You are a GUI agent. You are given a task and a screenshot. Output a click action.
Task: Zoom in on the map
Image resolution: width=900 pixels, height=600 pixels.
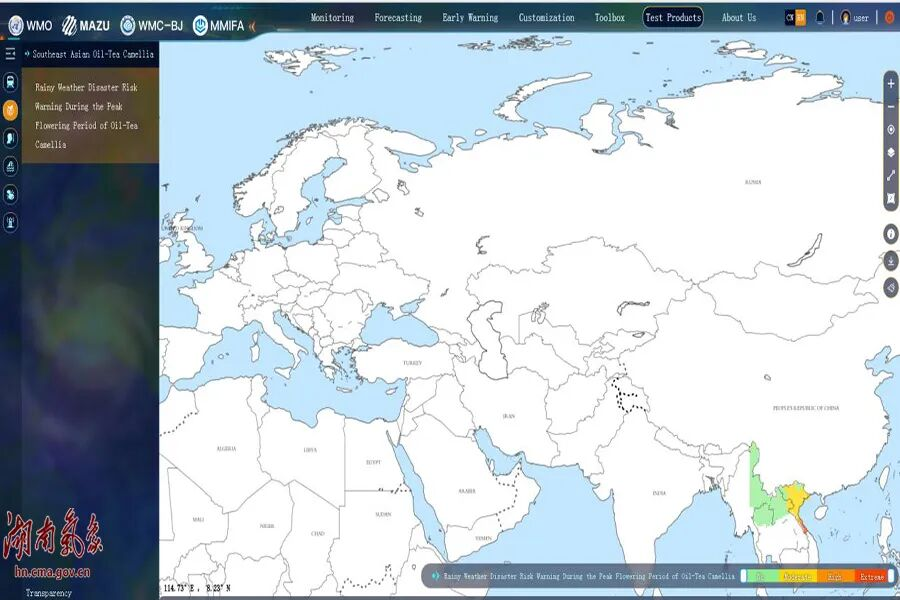click(890, 83)
